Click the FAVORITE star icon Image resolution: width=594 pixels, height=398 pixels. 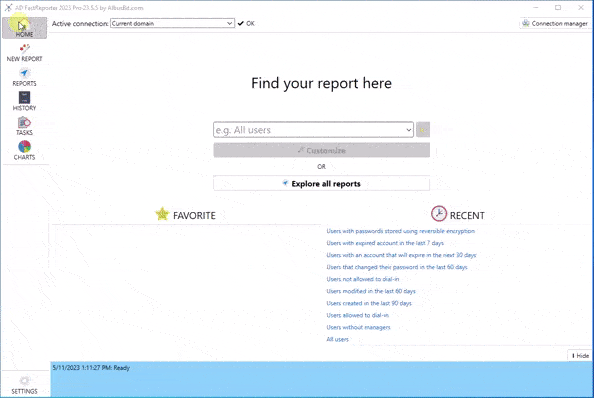162,214
